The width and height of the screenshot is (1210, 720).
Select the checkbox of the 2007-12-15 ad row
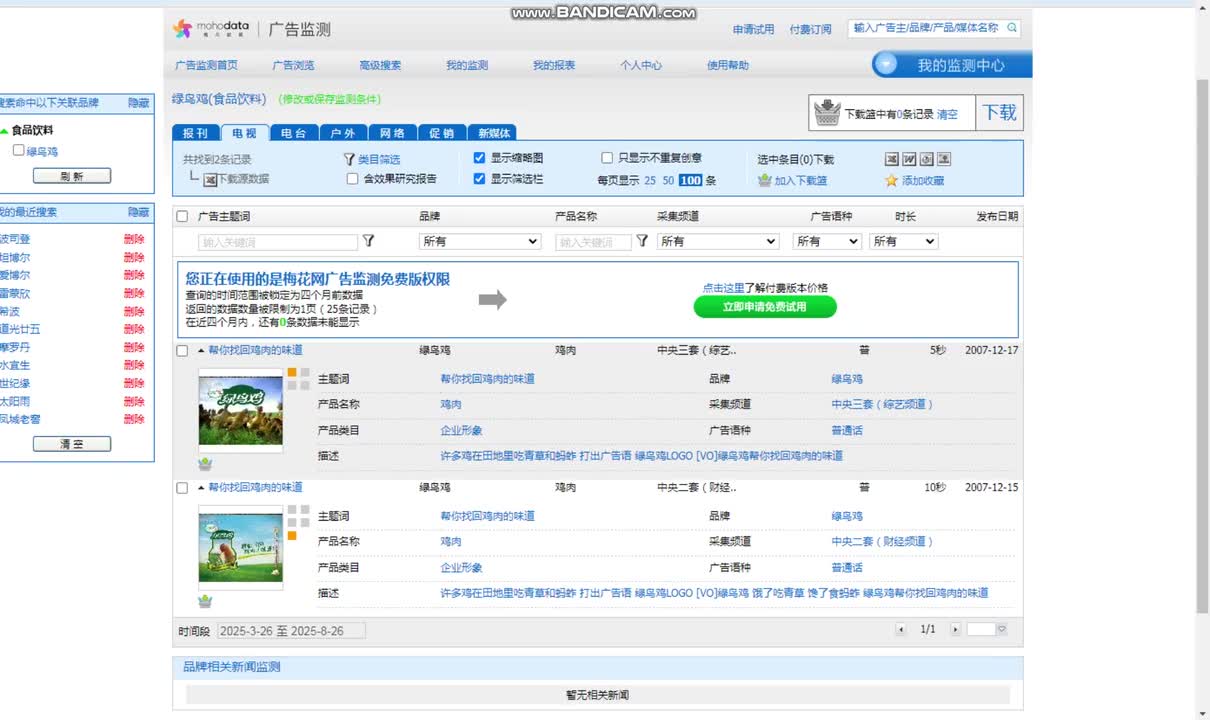(182, 488)
